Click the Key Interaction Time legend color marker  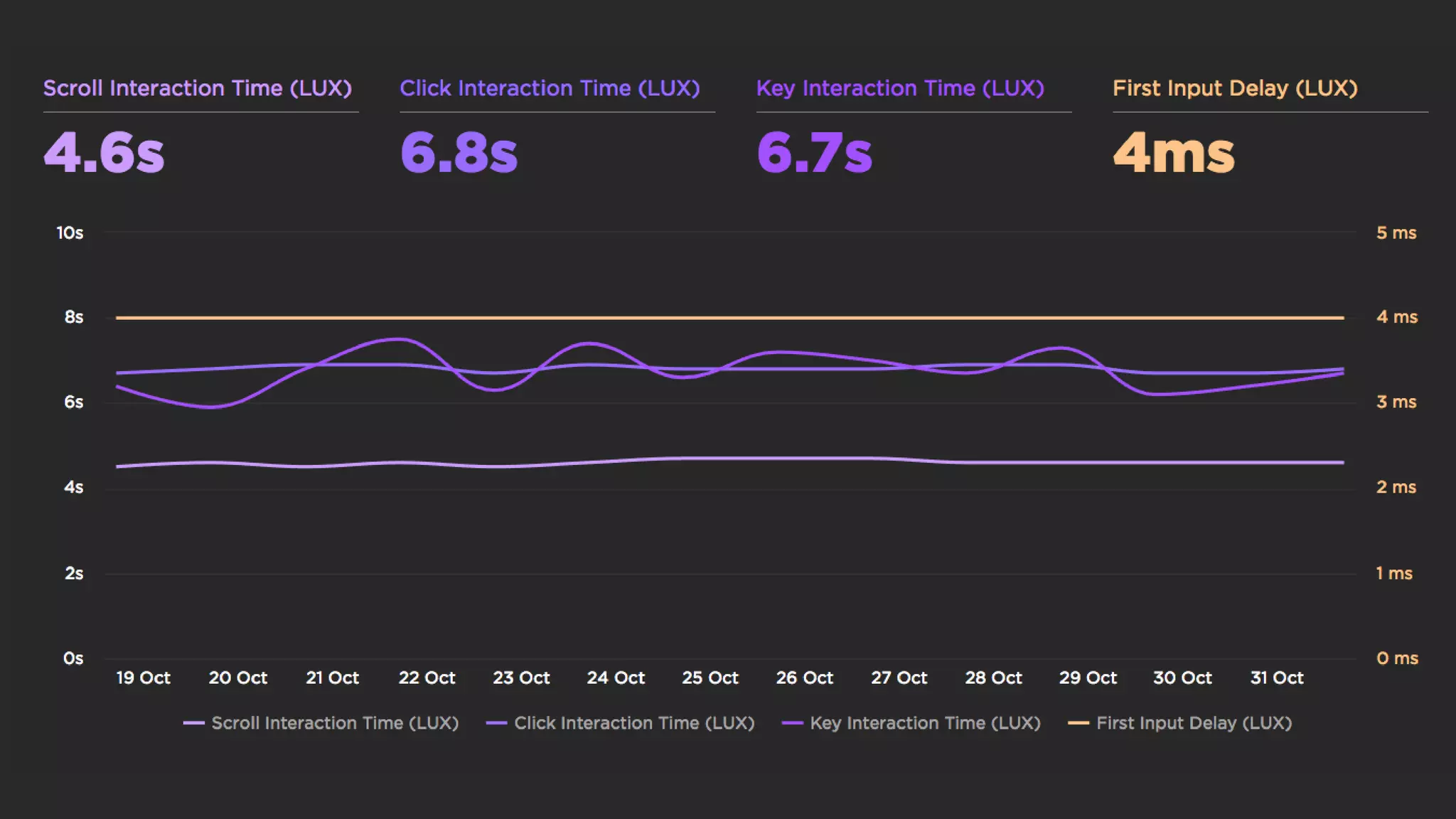tap(792, 723)
